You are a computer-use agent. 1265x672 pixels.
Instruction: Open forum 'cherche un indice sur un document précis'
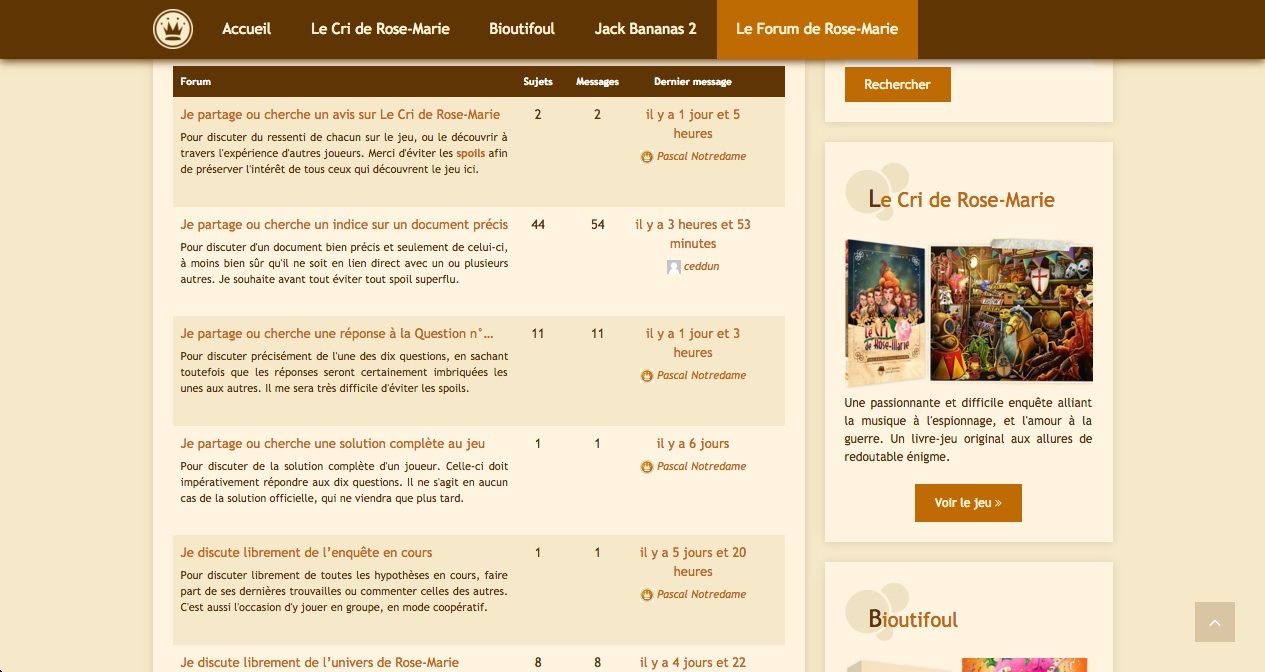(344, 225)
